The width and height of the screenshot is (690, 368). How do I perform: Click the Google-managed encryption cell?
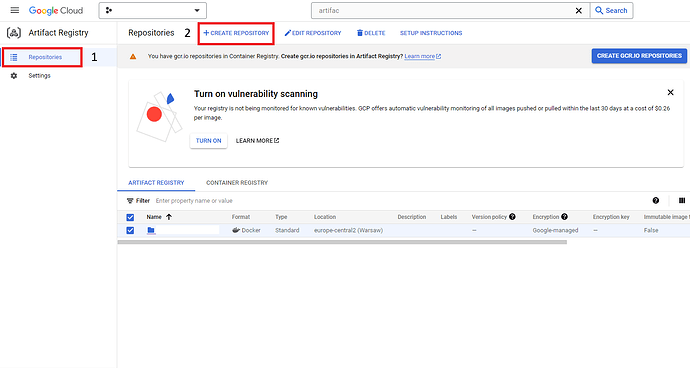tap(555, 230)
